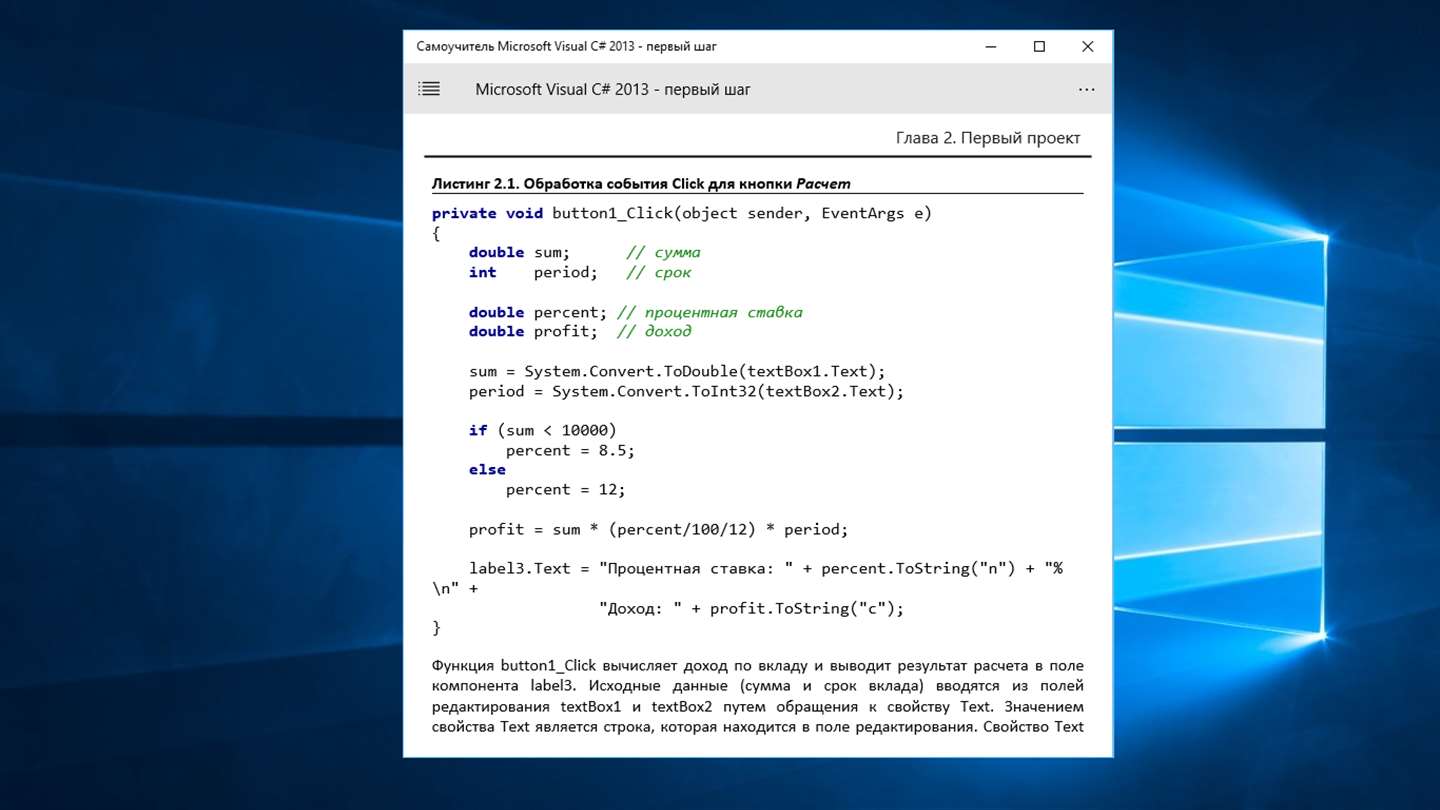Click the paragraph line starting 'компонента label3. Исходные данные'
Image resolution: width=1440 pixels, height=810 pixels.
pyautogui.click(x=758, y=686)
